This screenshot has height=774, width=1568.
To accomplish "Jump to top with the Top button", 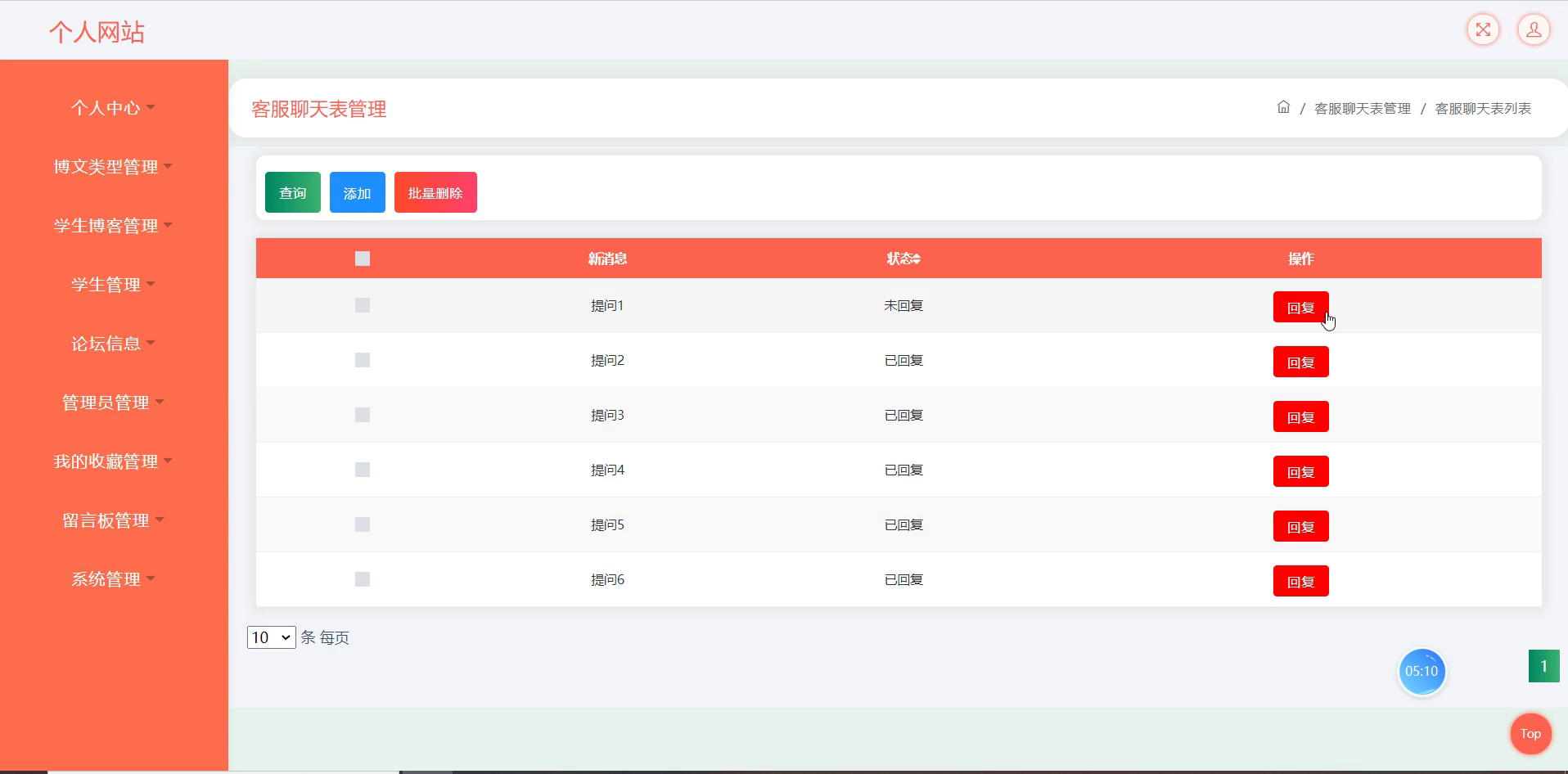I will click(x=1530, y=734).
